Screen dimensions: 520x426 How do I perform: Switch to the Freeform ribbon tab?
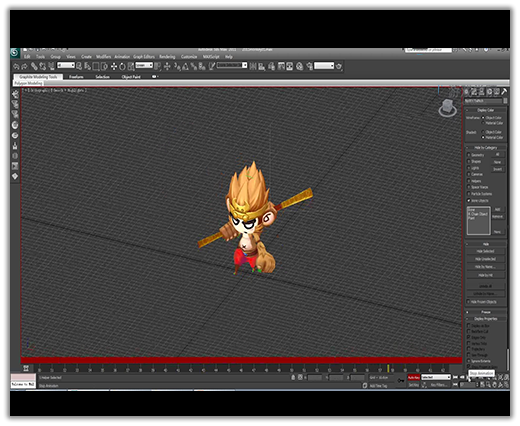76,77
